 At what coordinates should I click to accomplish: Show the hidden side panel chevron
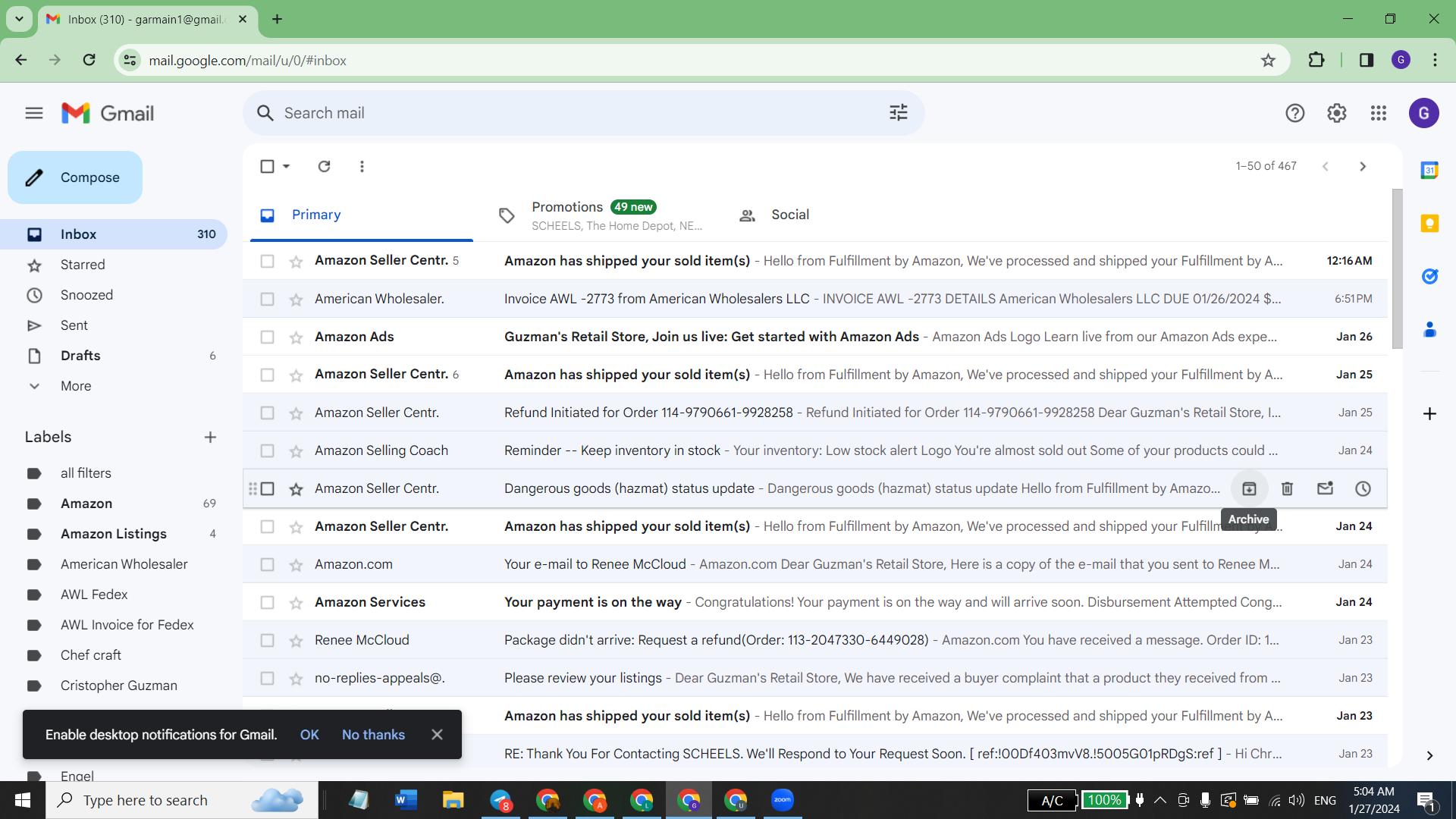coord(1429,755)
